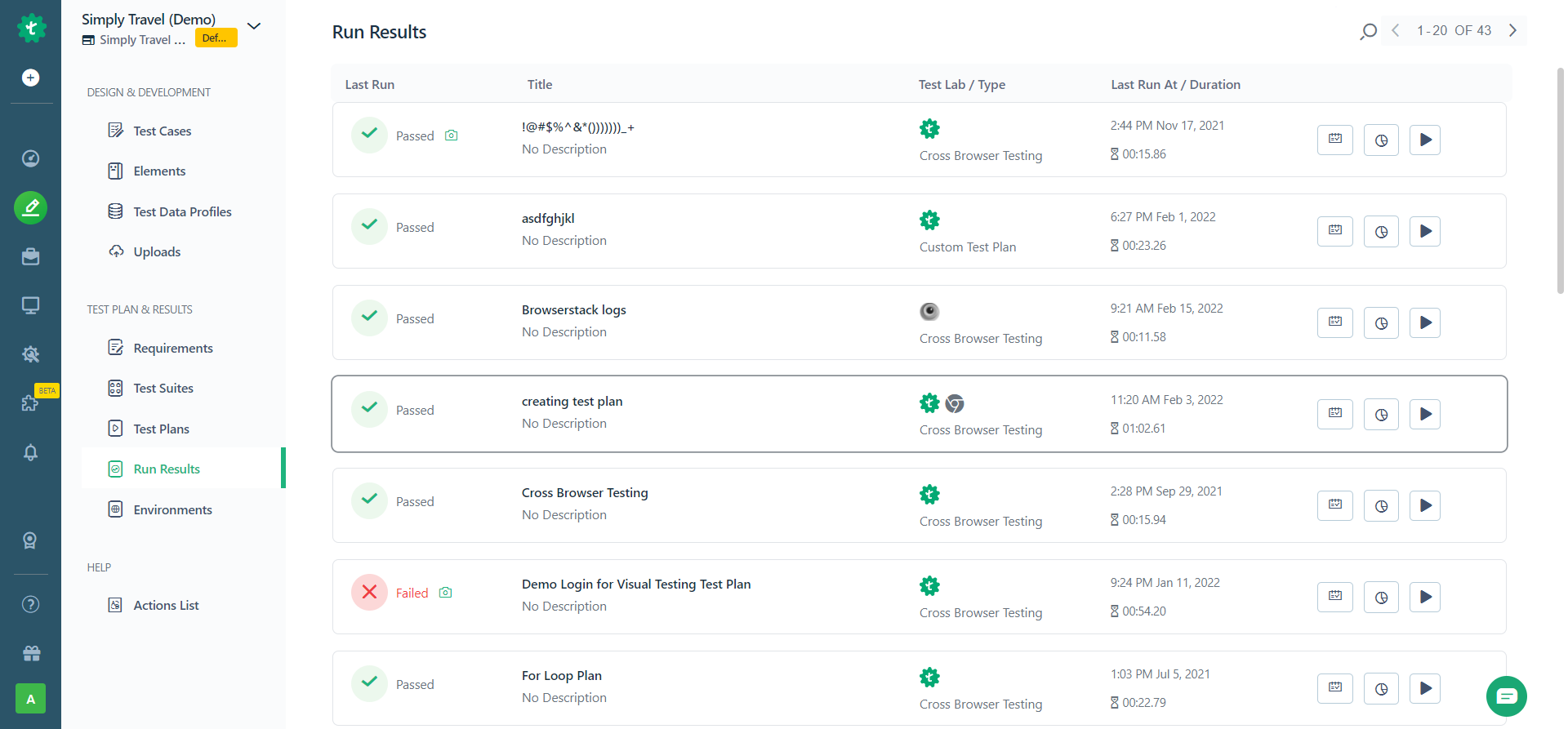
Task: Click the '9:24 PM Jan 11, 2022' timestamp
Action: (x=1165, y=582)
